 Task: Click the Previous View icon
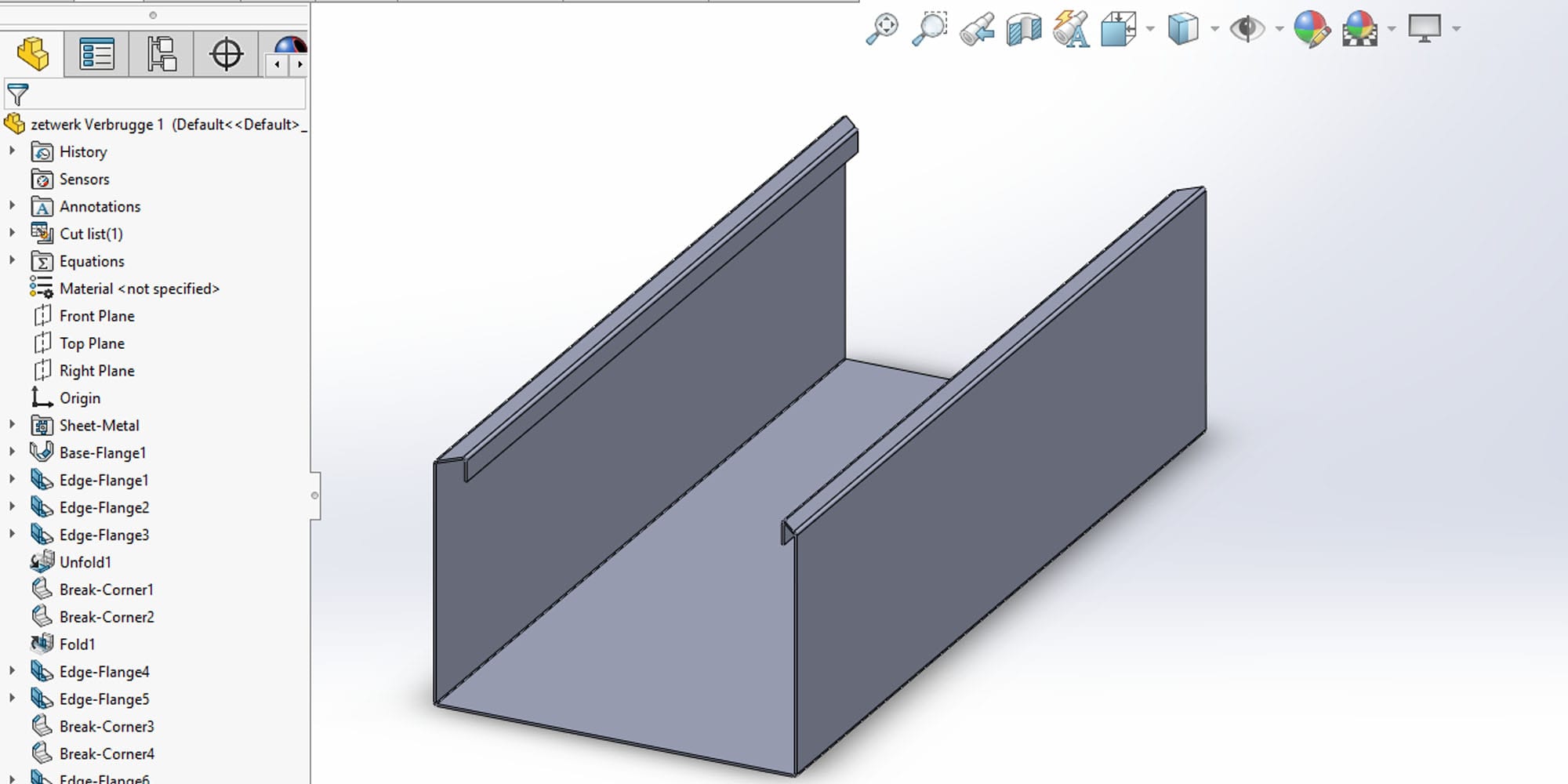tap(977, 29)
